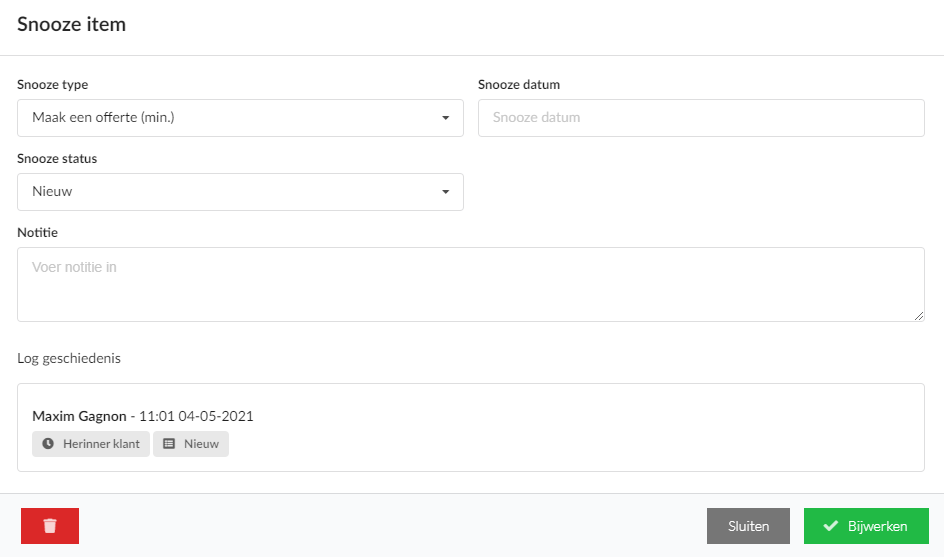Expand the Snooze status dropdown arrow
Viewport: 944px width, 557px height.
[445, 192]
